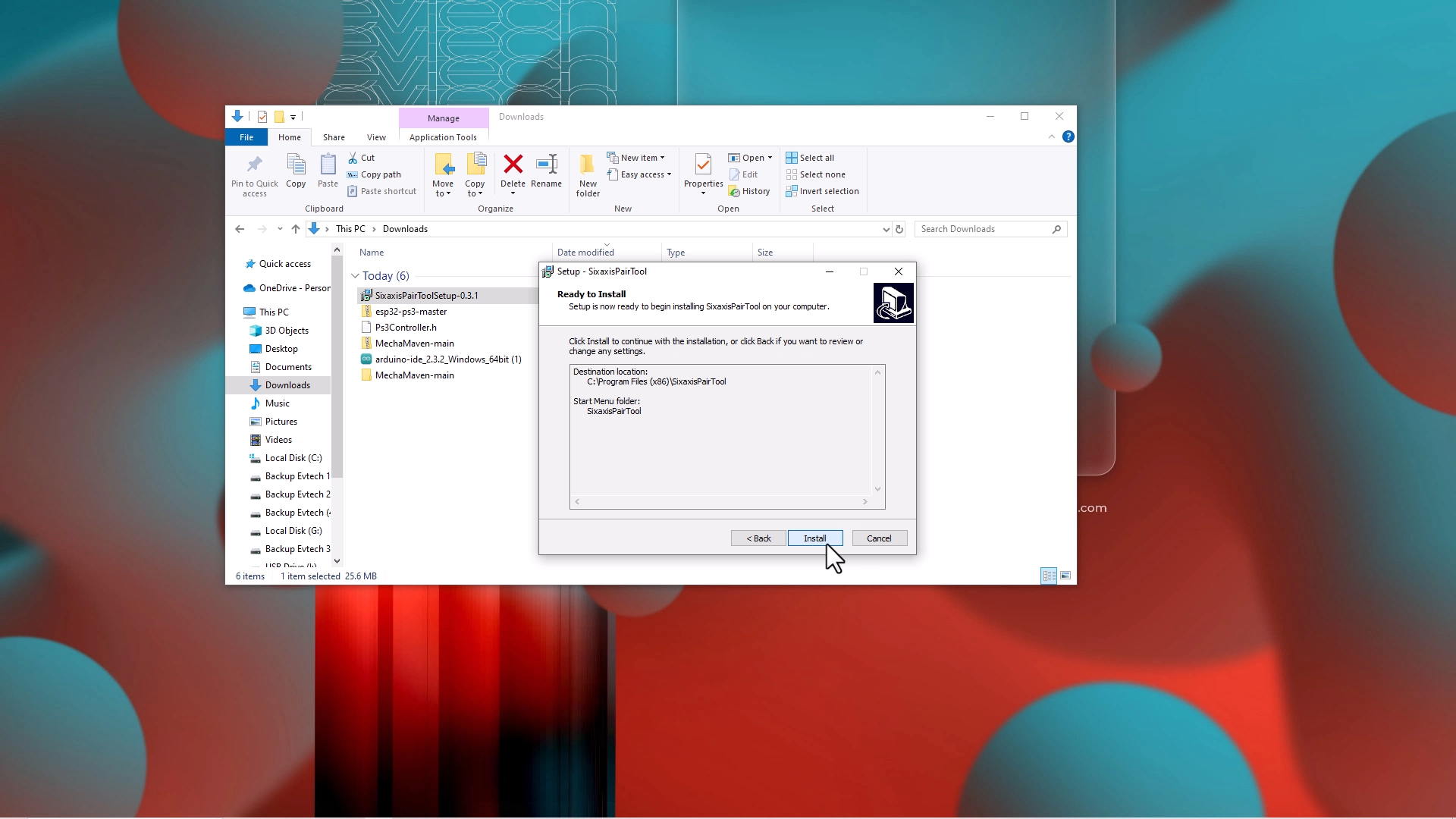
Task: Click the Back navigation arrow
Action: point(240,229)
